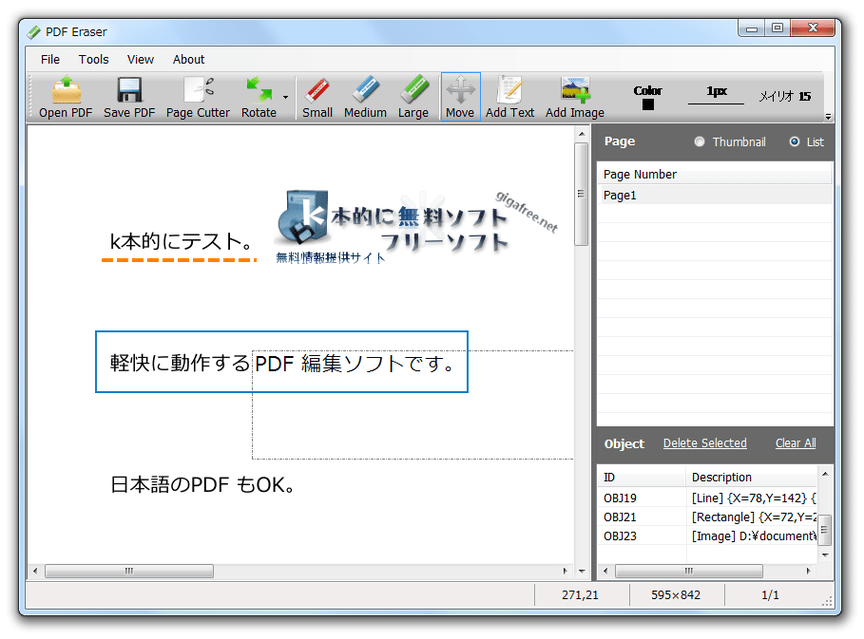Image resolution: width=864 pixels, height=639 pixels.
Task: Click the object list horizontal scrollbar thumb
Action: point(689,571)
